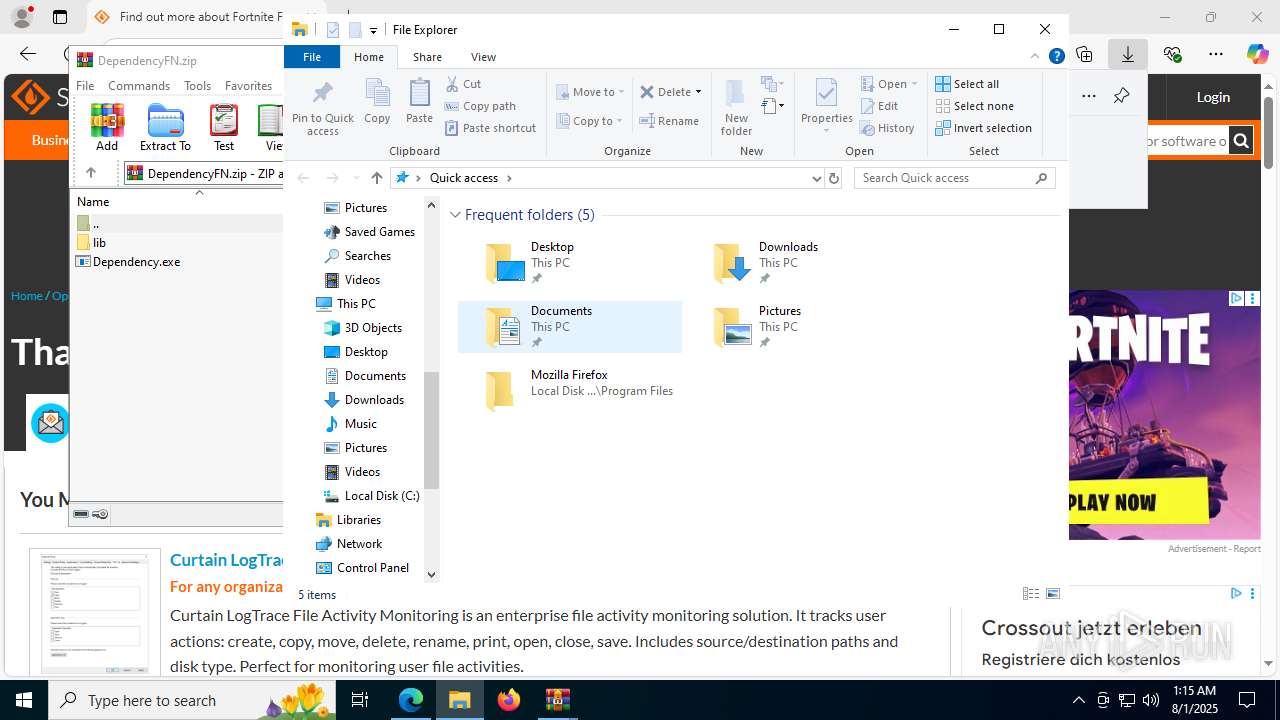This screenshot has width=1280, height=720.
Task: Open browser Downloads toolbar icon
Action: (x=1127, y=55)
